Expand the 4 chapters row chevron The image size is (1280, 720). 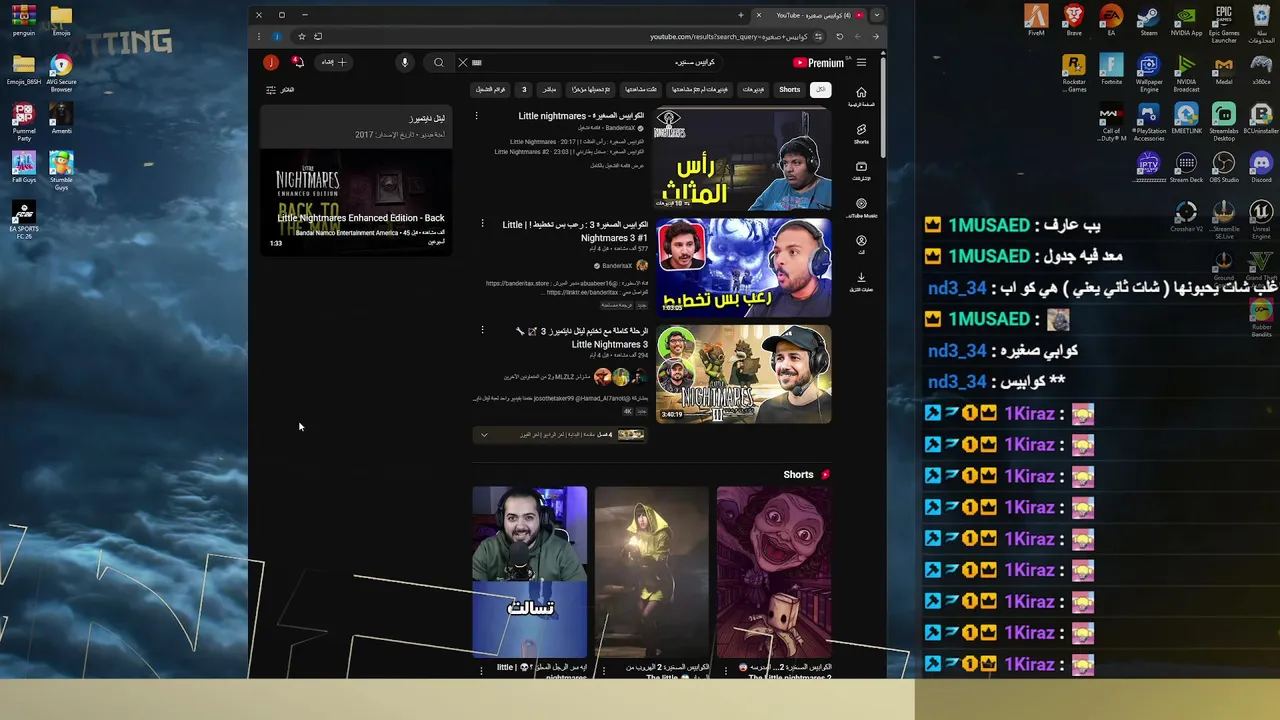click(484, 435)
